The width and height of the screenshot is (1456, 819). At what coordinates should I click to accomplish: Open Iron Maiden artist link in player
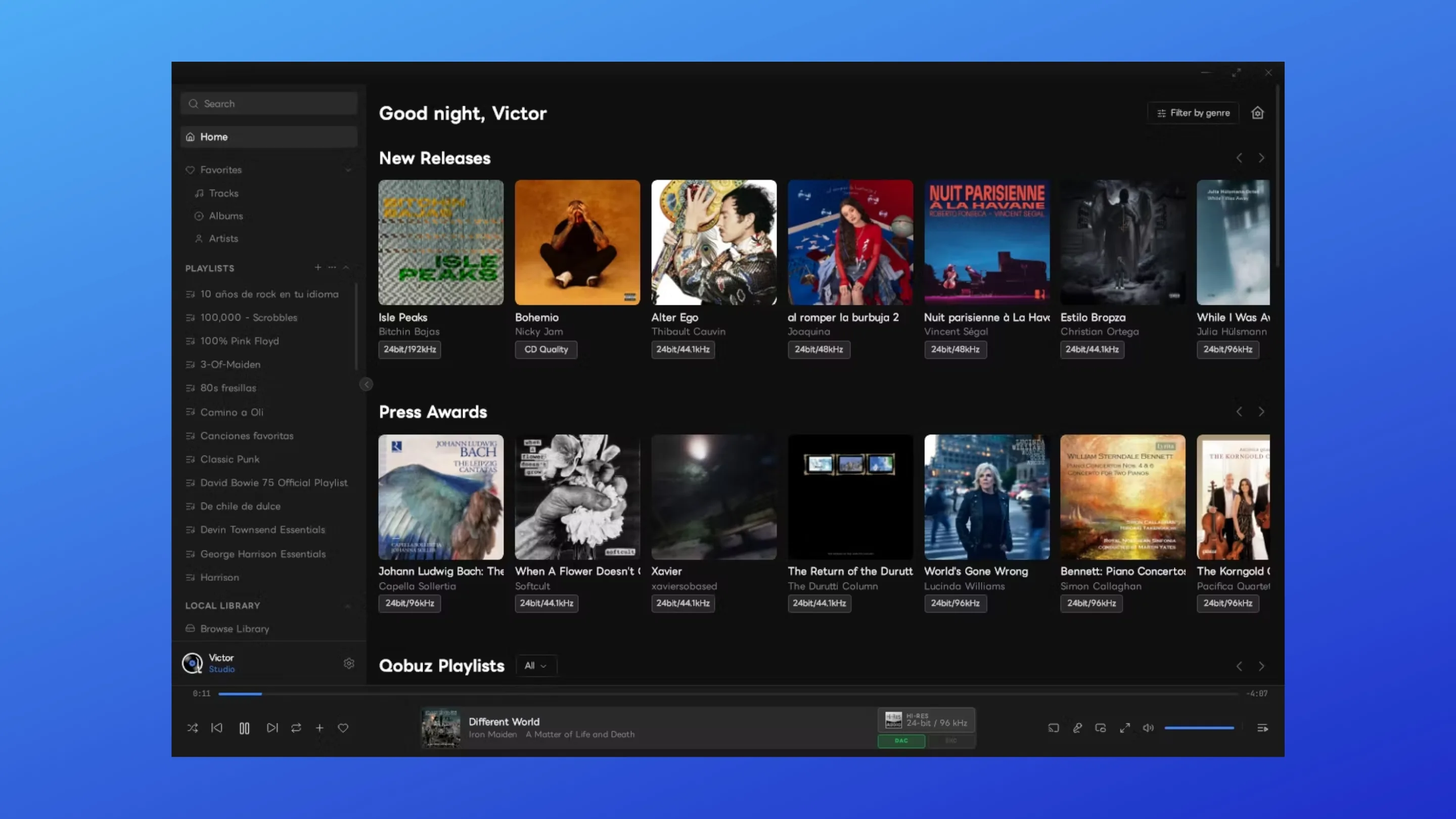(492, 734)
